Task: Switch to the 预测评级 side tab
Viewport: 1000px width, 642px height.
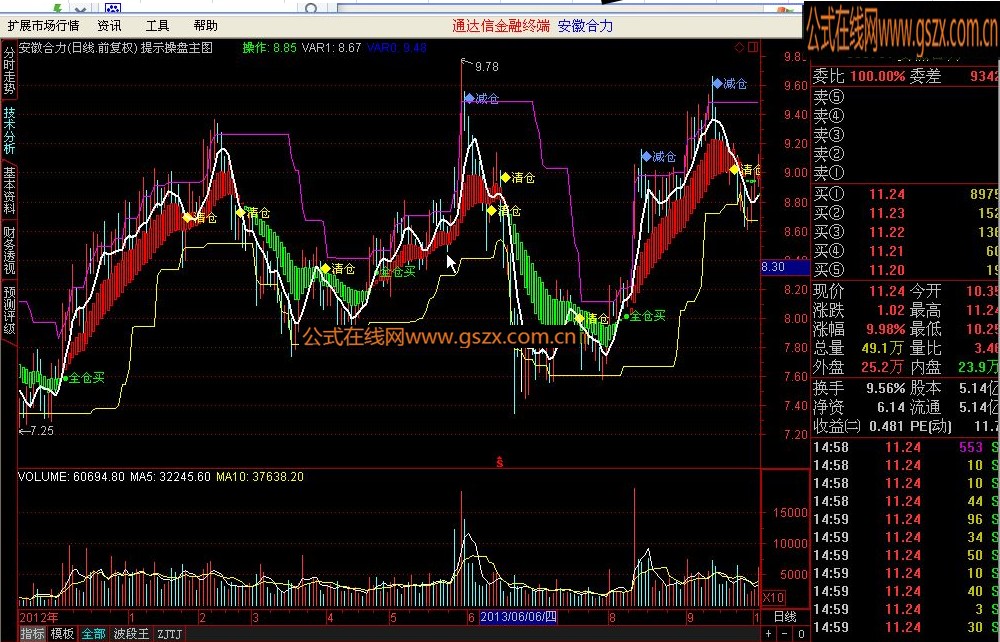Action: (9, 310)
